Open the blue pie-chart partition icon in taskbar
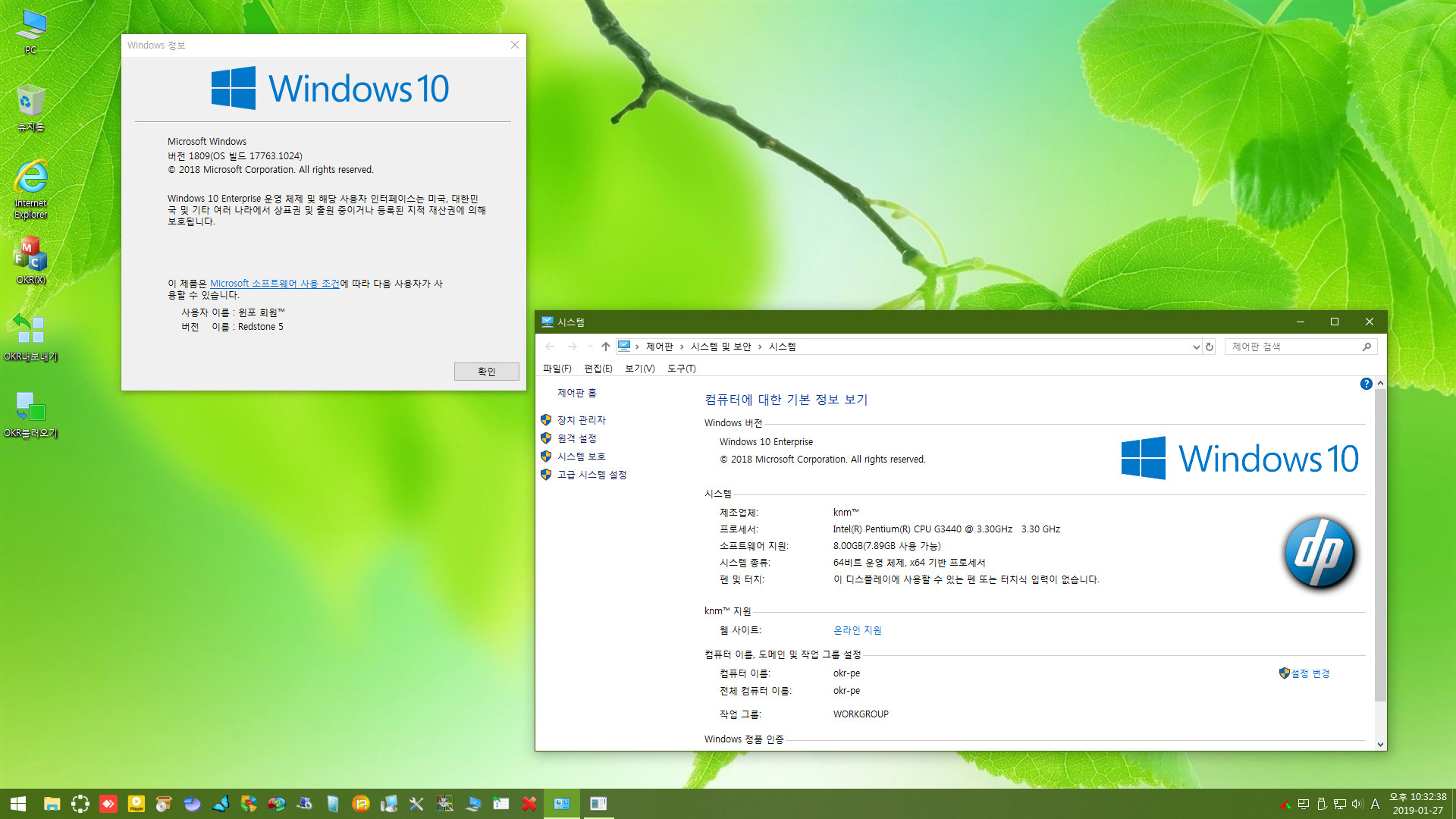Viewport: 1456px width, 819px height. 192,804
